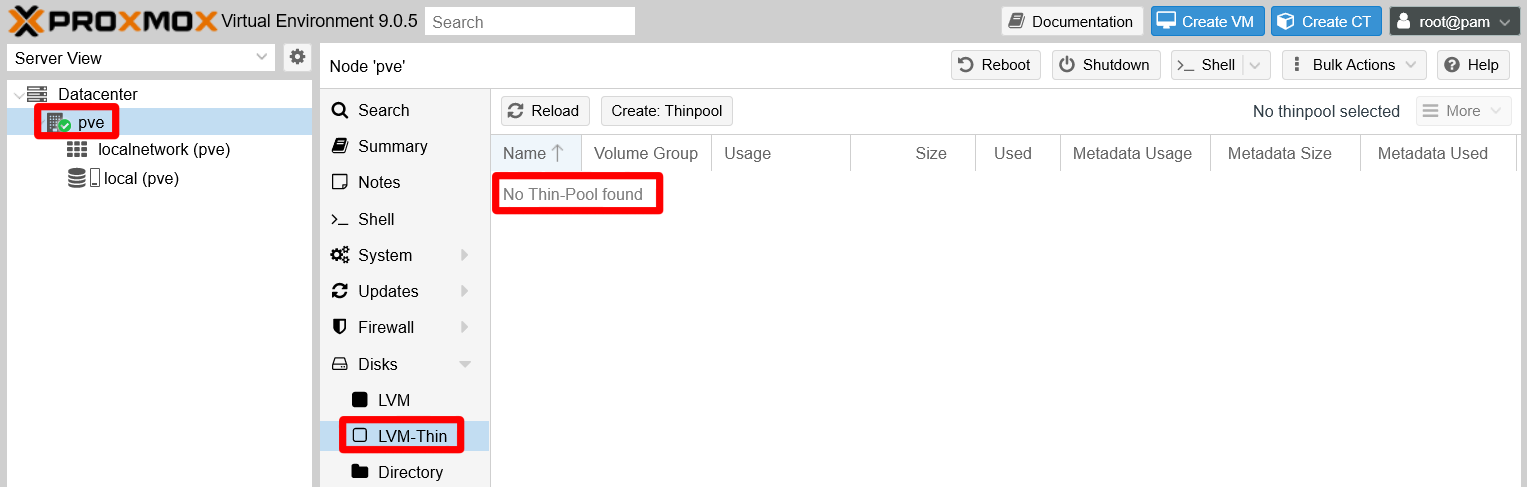This screenshot has width=1527, height=487.
Task: Select localnetwork (pve) in the tree
Action: tap(164, 149)
